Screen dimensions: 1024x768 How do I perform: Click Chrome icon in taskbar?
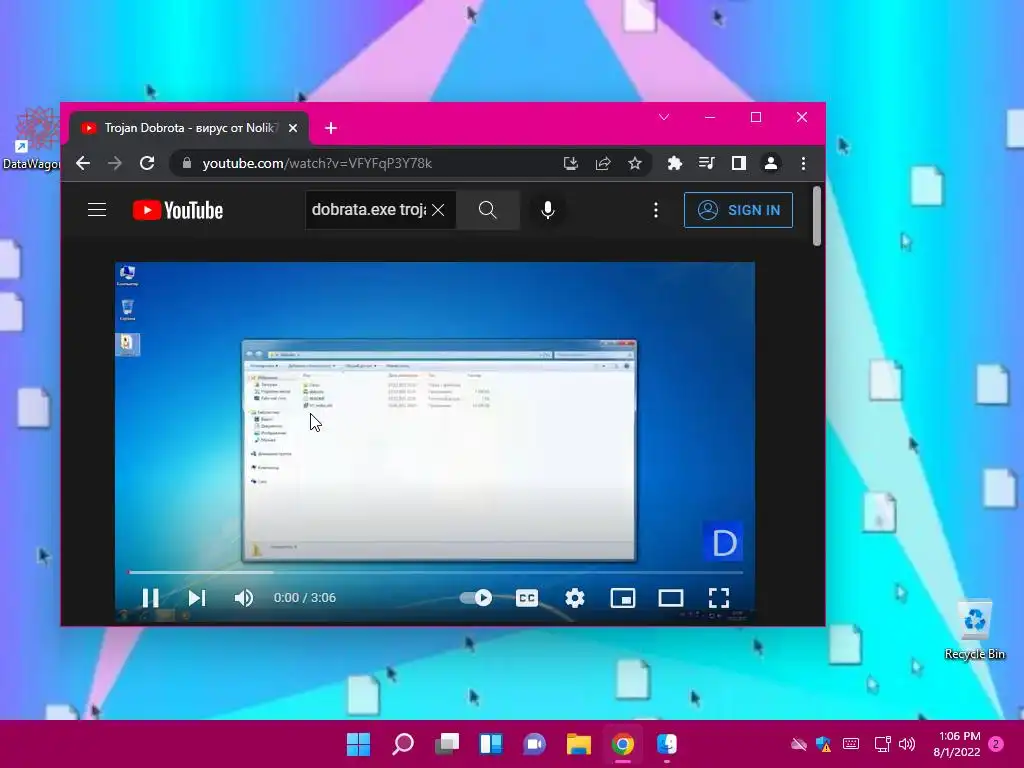point(623,744)
